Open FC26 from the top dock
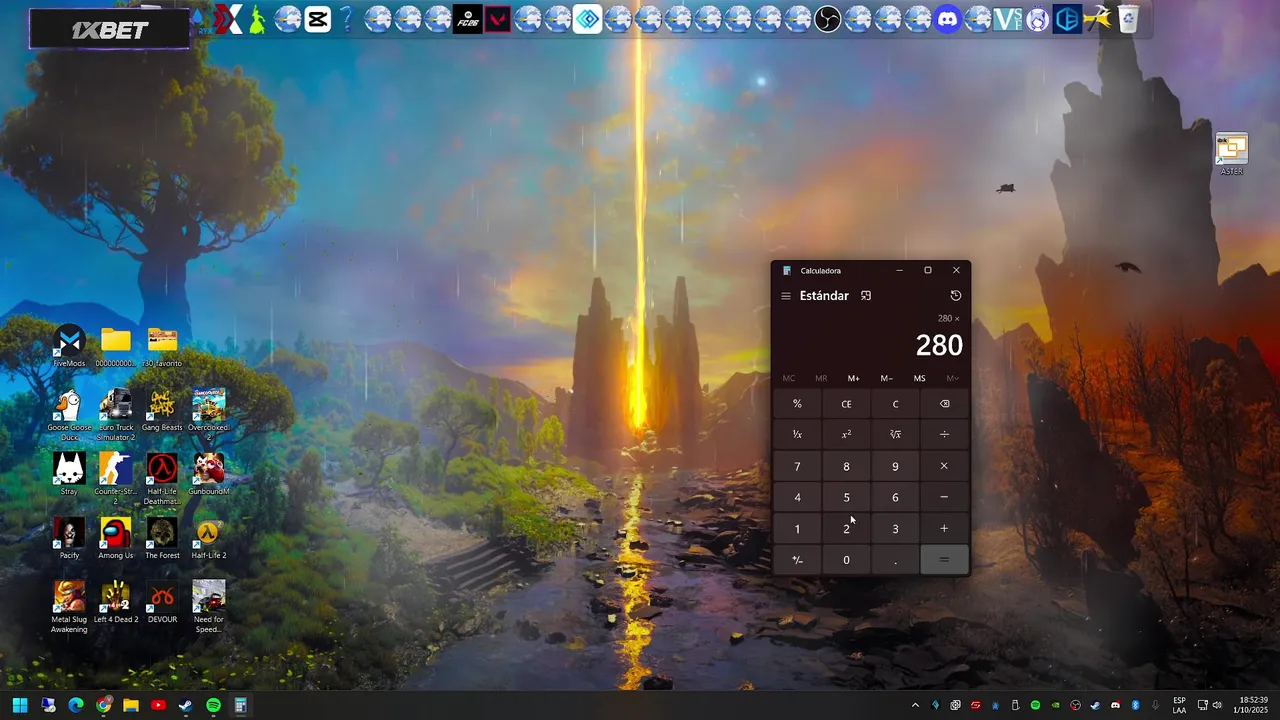This screenshot has width=1280, height=720. (467, 18)
